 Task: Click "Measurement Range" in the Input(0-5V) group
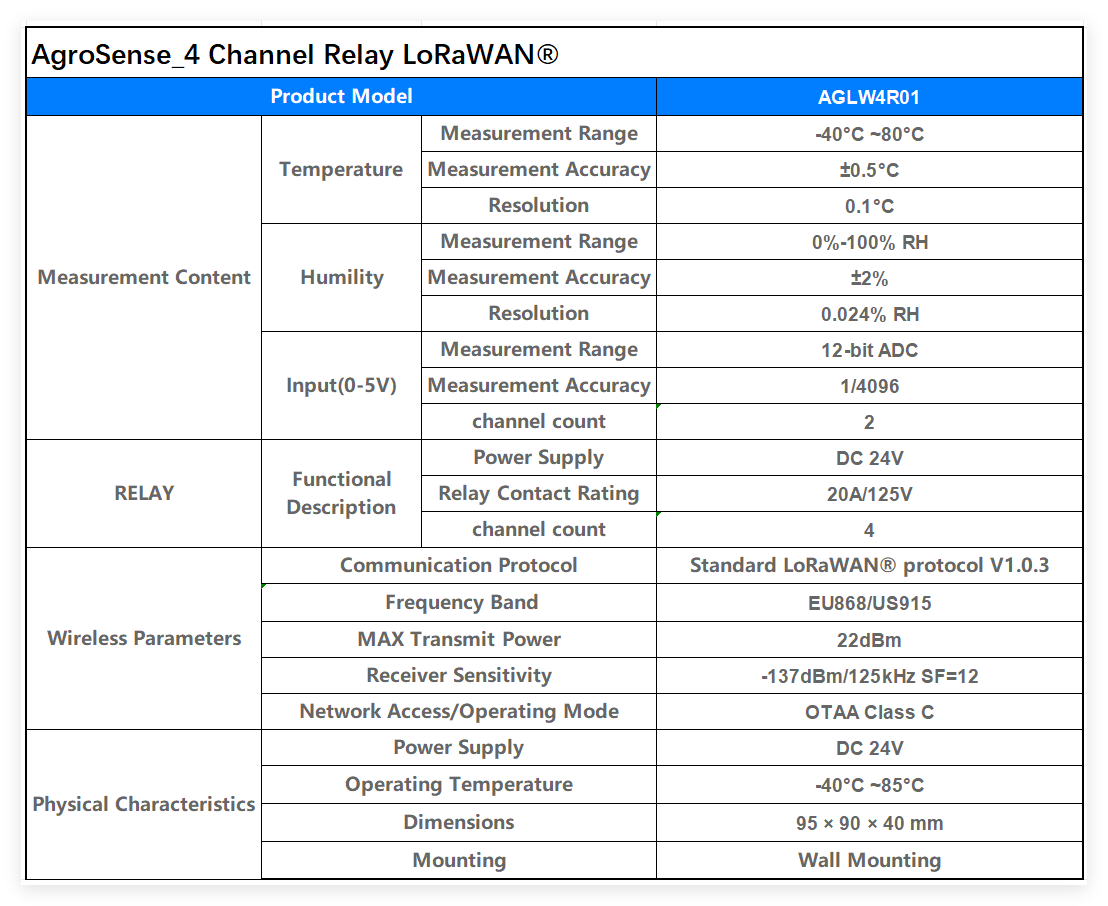coord(539,350)
